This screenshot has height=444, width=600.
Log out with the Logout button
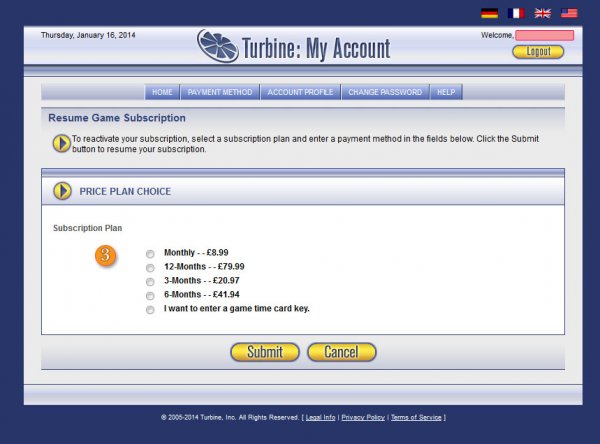[x=538, y=52]
